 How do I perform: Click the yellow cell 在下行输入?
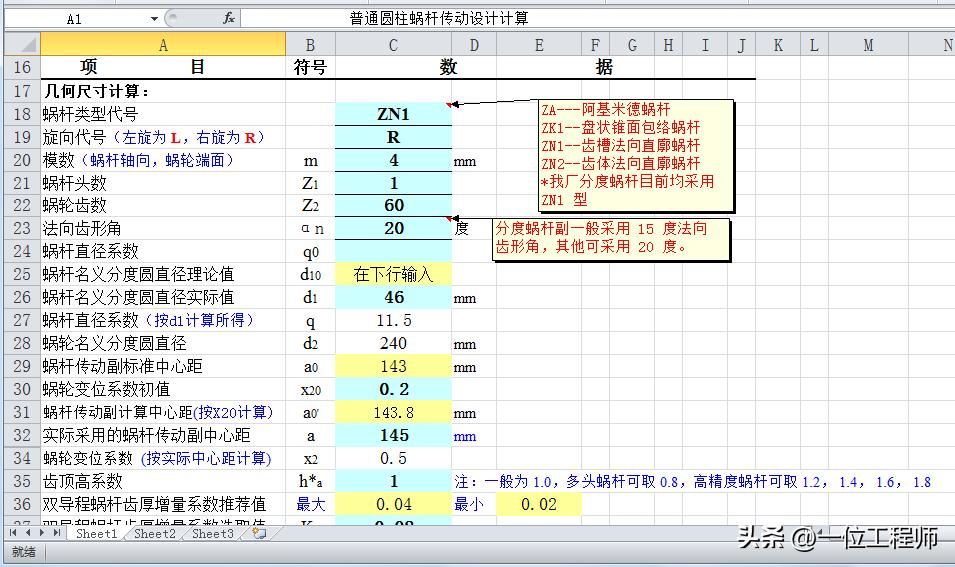(393, 275)
